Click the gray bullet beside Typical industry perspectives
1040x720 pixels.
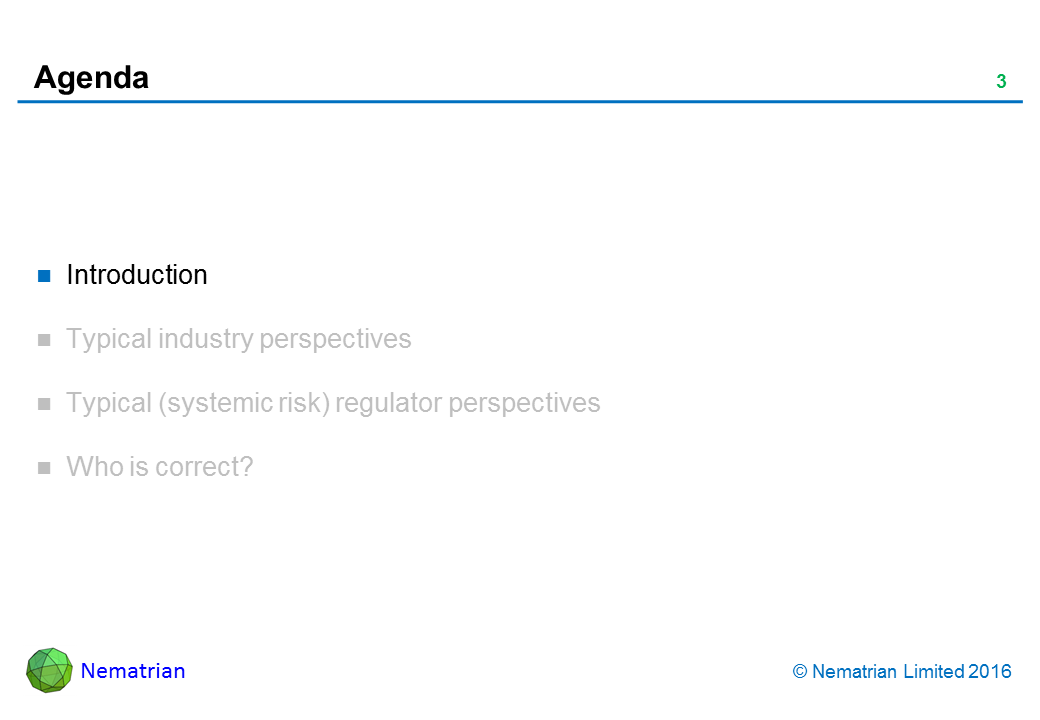point(44,340)
